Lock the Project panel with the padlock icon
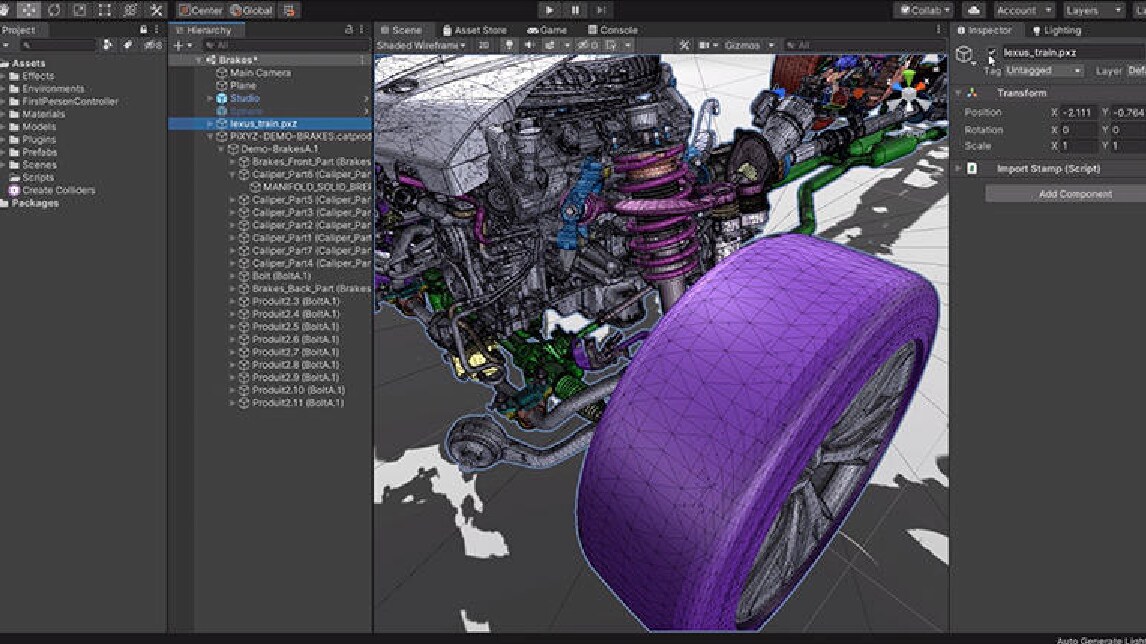 (142, 29)
